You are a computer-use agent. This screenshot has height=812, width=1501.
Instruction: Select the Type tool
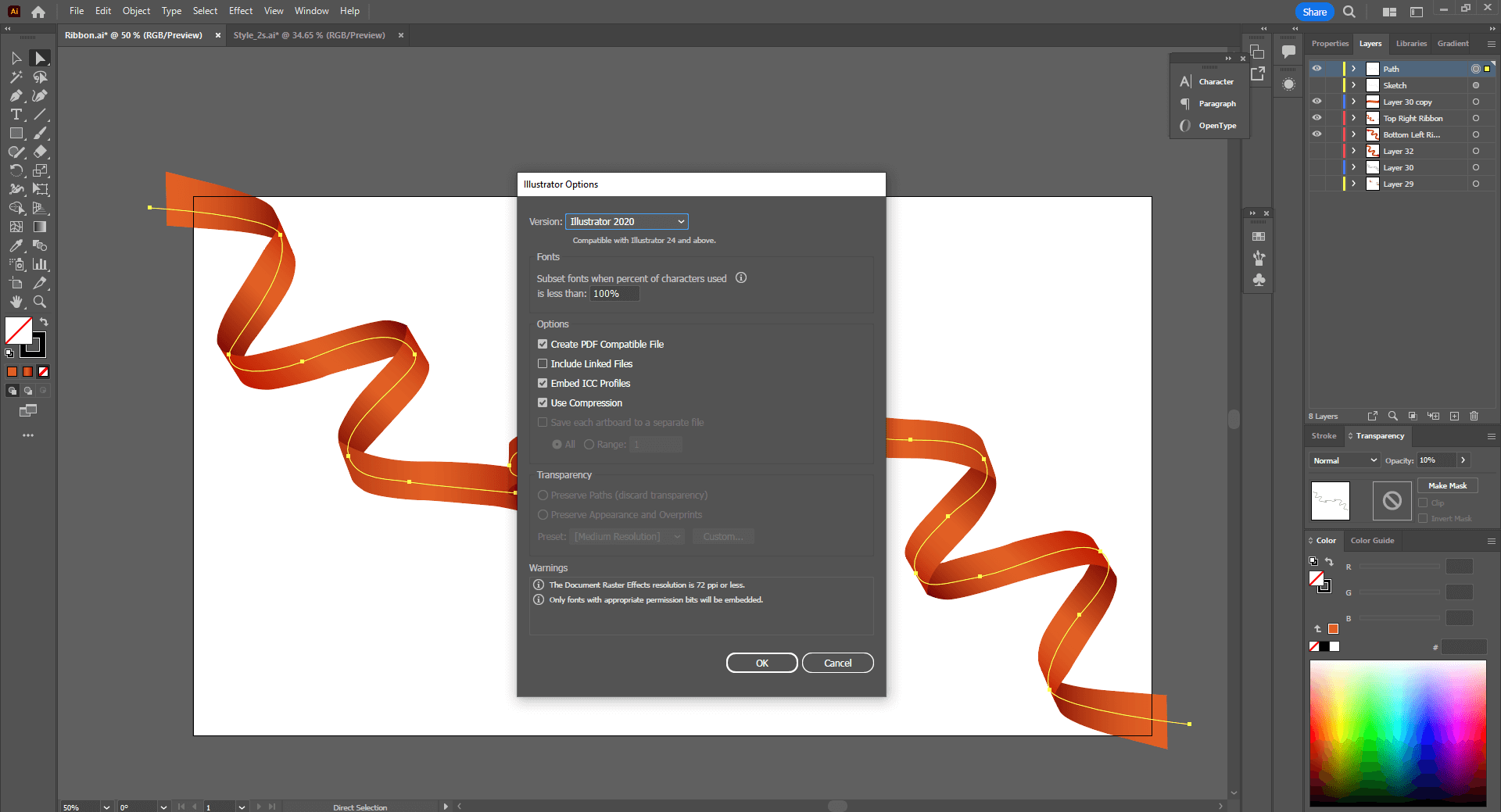point(16,114)
